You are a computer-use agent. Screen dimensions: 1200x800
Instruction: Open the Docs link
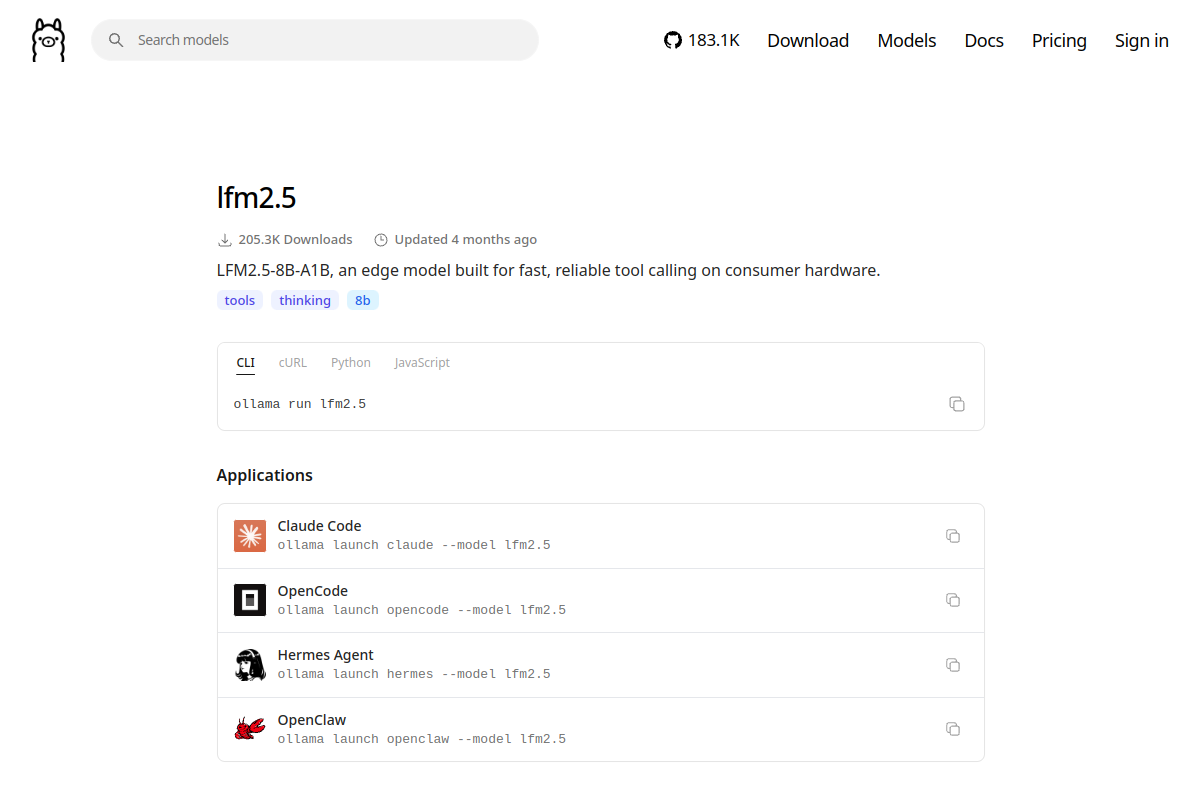(984, 40)
